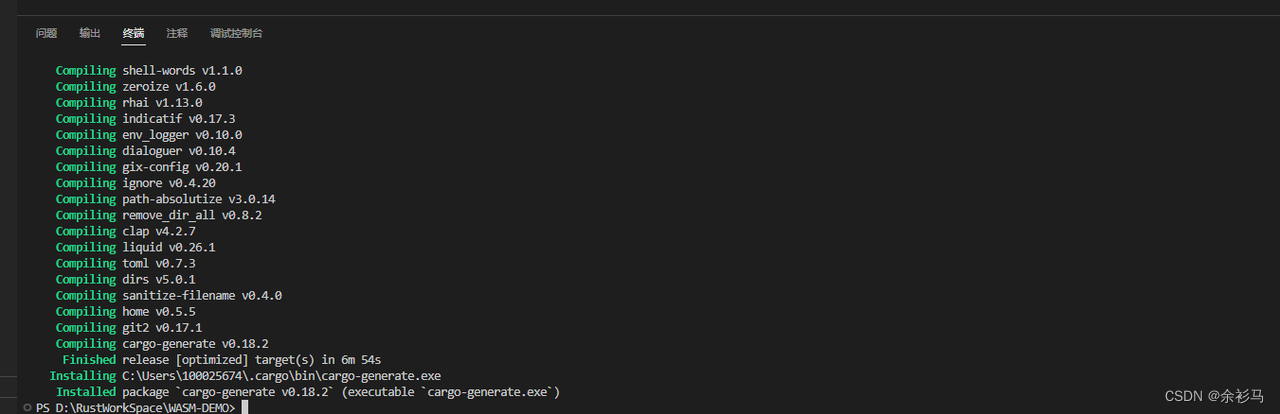Open the 调试控制台 (Debug Console) tab
Viewport: 1280px width, 414px height.
coord(236,33)
